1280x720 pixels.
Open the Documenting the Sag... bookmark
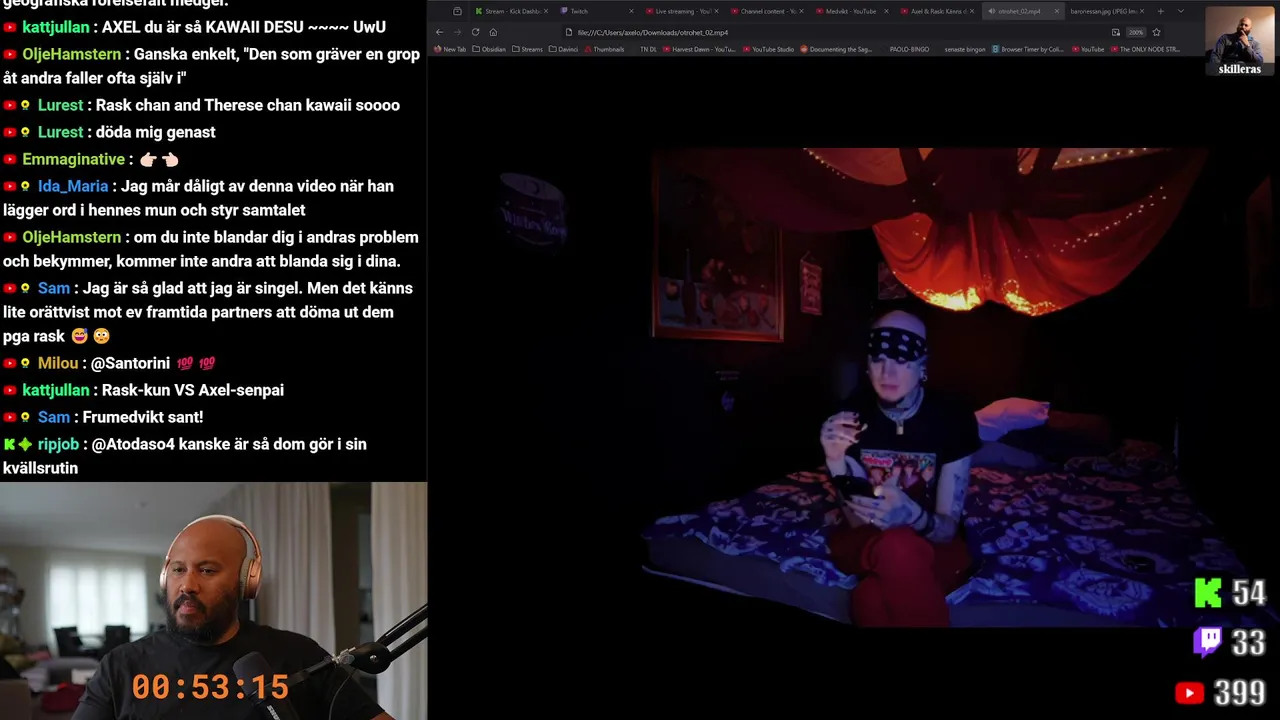coord(836,49)
